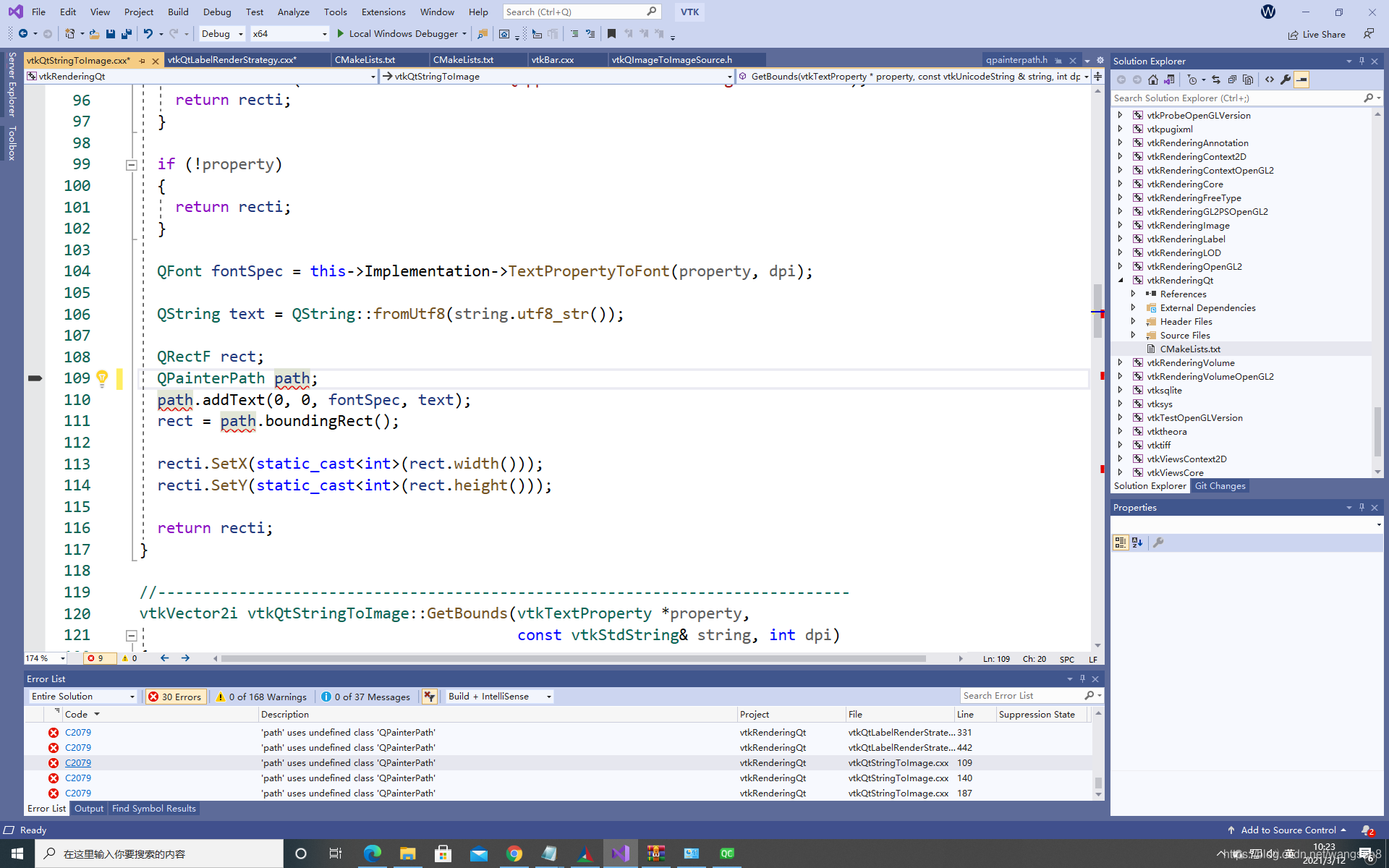Open the Build menu
Viewport: 1389px width, 868px height.
tap(178, 12)
